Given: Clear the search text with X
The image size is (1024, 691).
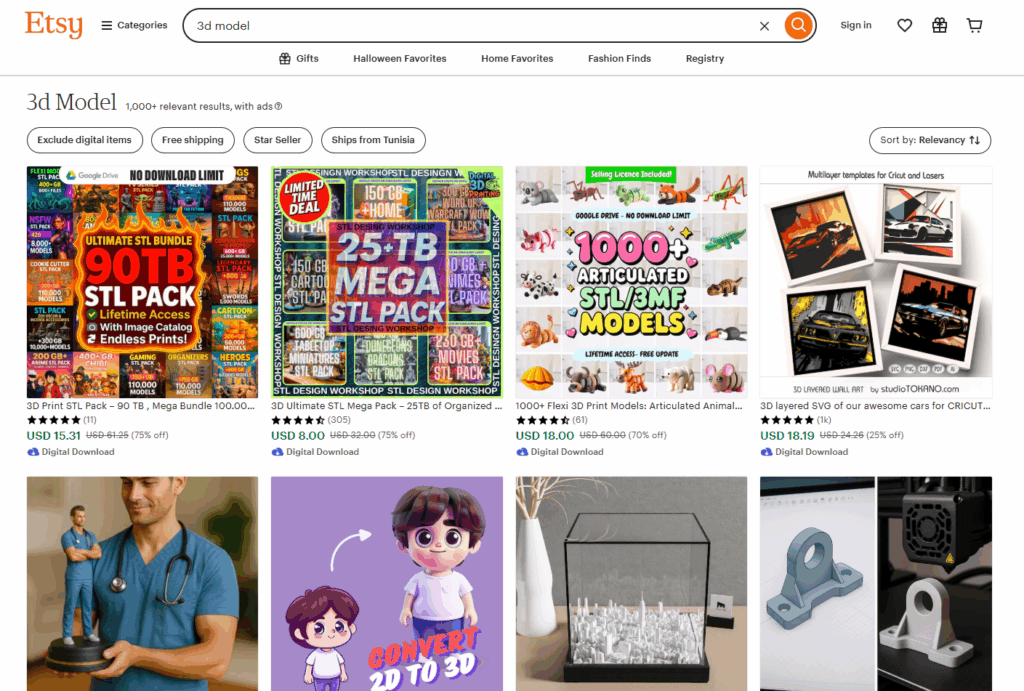Looking at the screenshot, I should click(x=764, y=25).
